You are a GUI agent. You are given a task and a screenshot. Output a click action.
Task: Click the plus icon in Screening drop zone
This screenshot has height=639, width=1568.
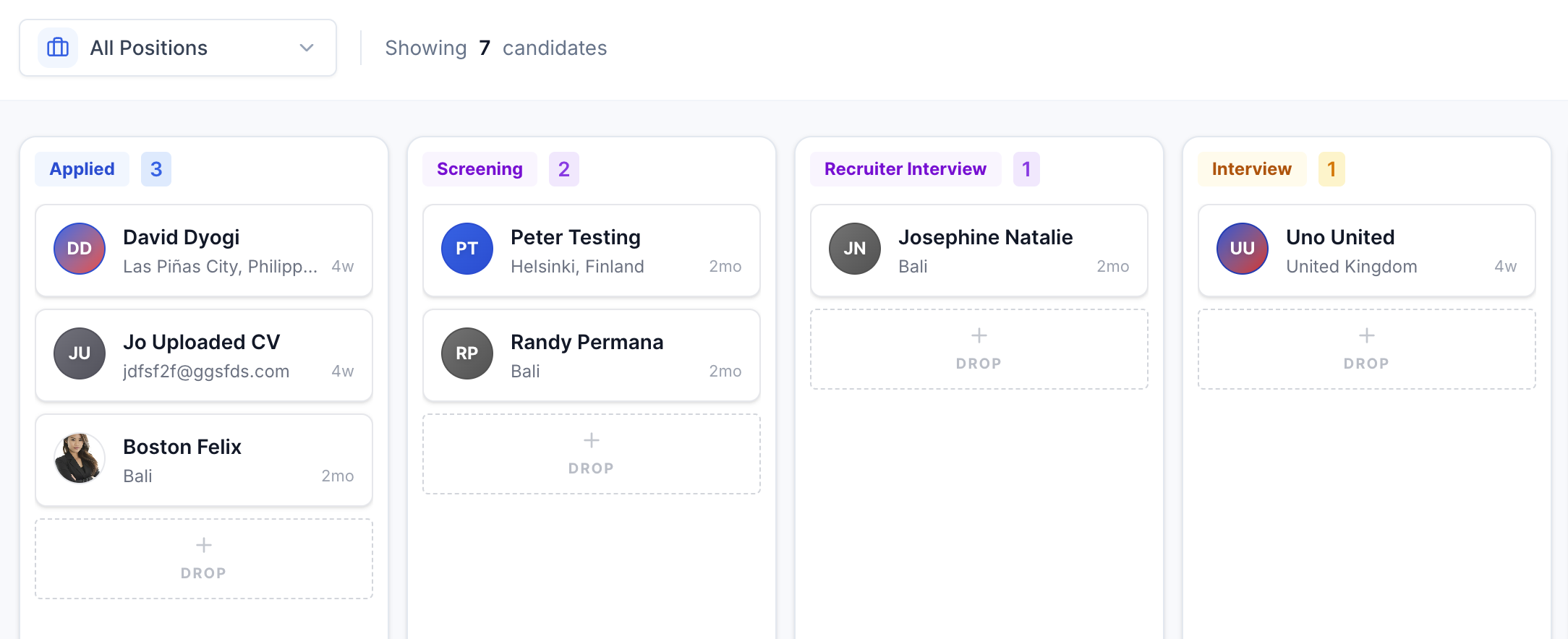(x=592, y=440)
